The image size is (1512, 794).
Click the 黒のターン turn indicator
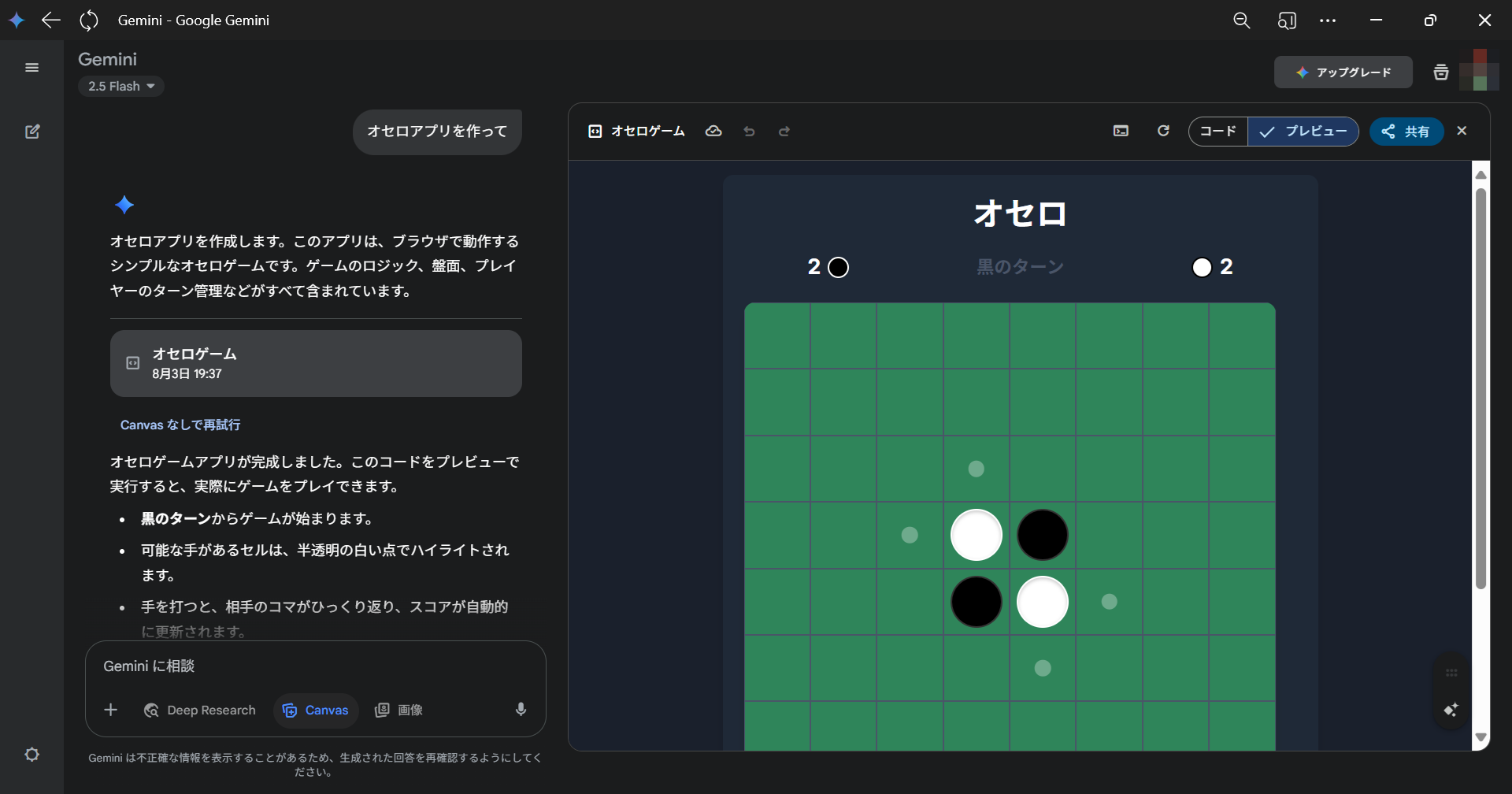(x=1021, y=267)
